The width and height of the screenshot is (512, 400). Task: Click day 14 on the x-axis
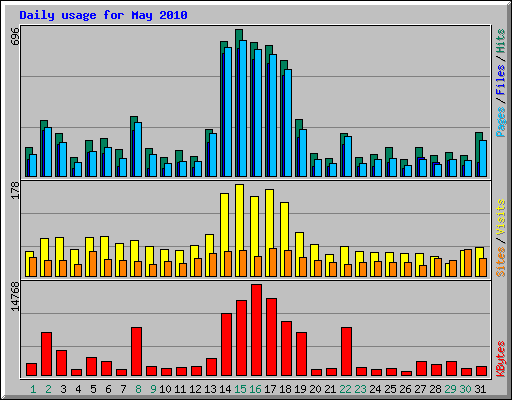225,389
